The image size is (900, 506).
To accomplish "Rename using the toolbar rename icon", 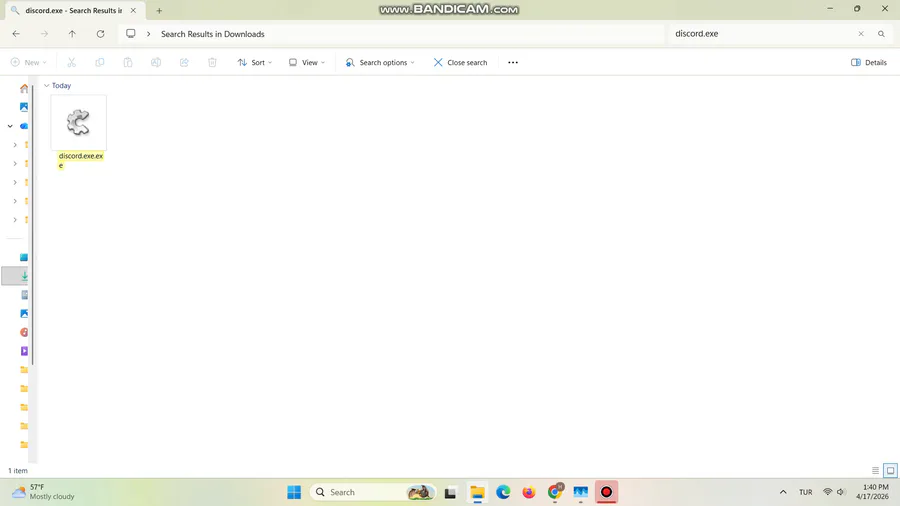I will tap(156, 63).
